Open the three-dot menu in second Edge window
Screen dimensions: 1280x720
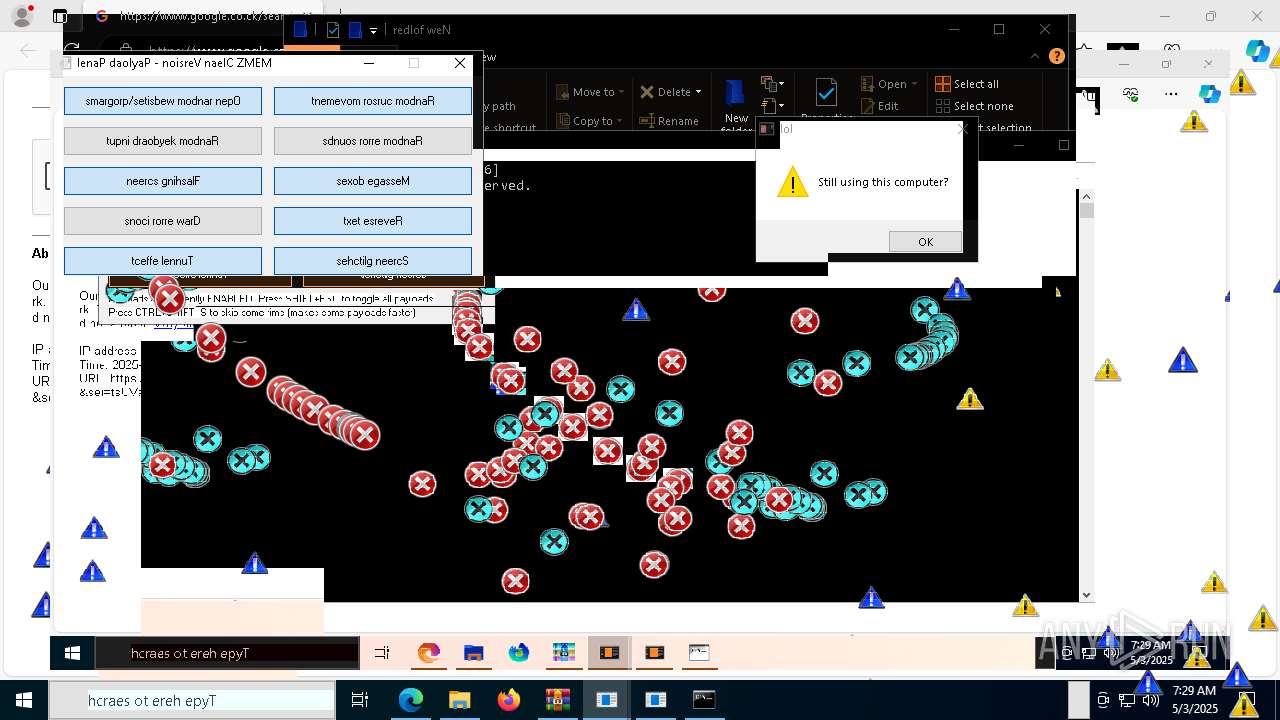tap(1171, 94)
